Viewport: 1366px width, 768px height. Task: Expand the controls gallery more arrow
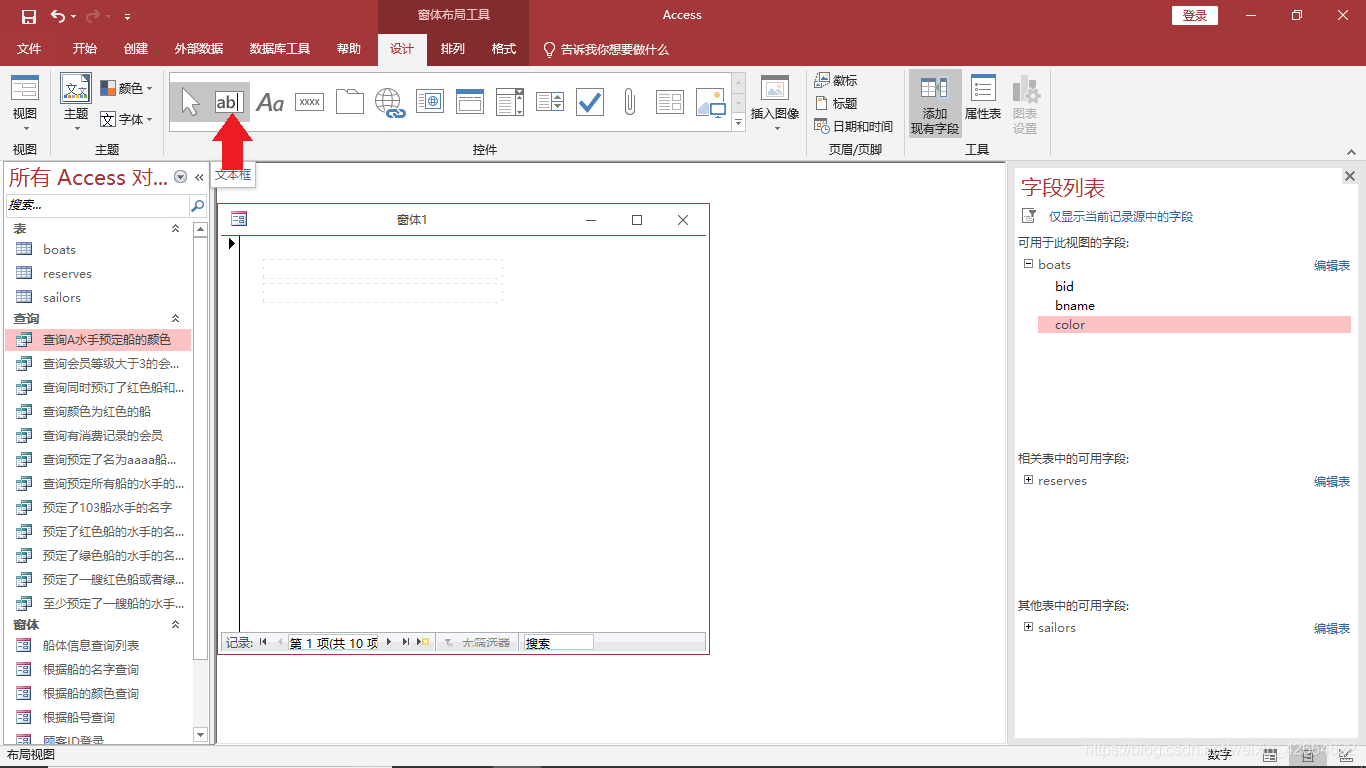point(739,123)
